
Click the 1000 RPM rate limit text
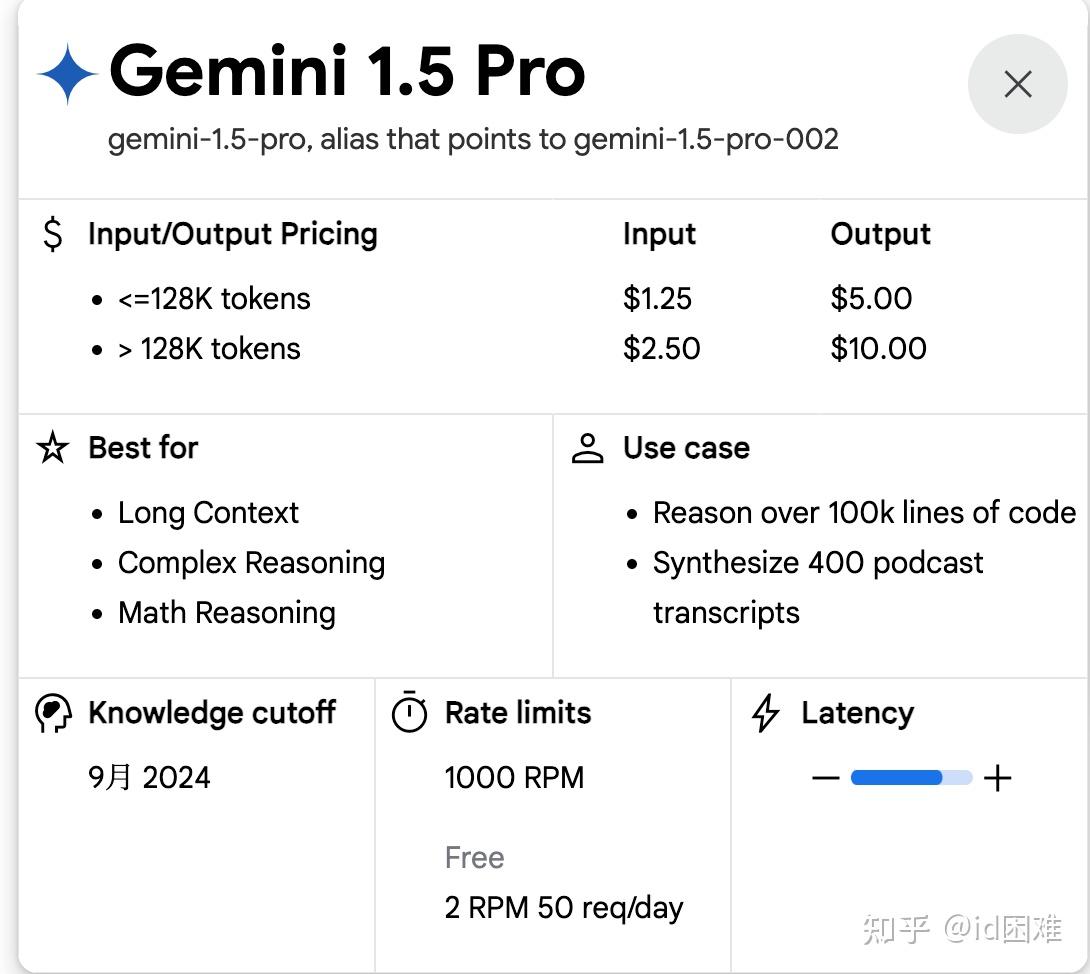point(514,778)
